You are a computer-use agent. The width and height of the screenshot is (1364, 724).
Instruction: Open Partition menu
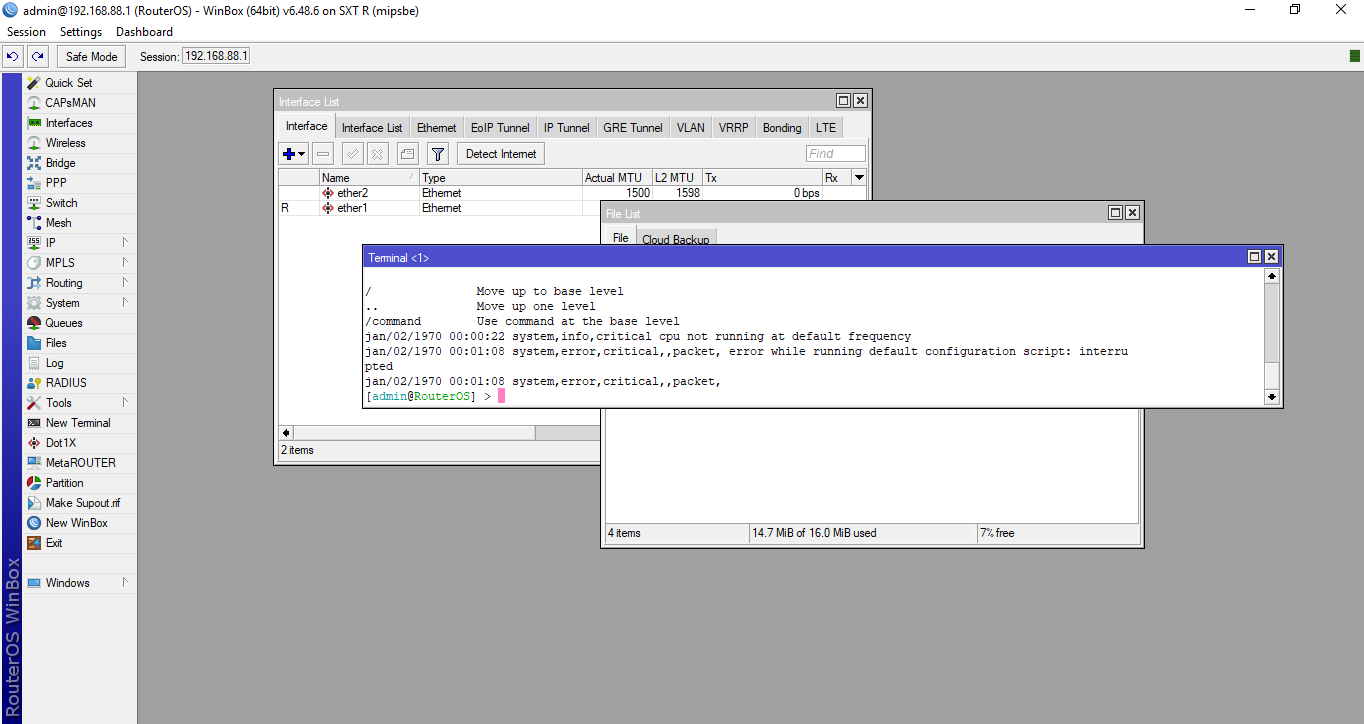[x=64, y=483]
